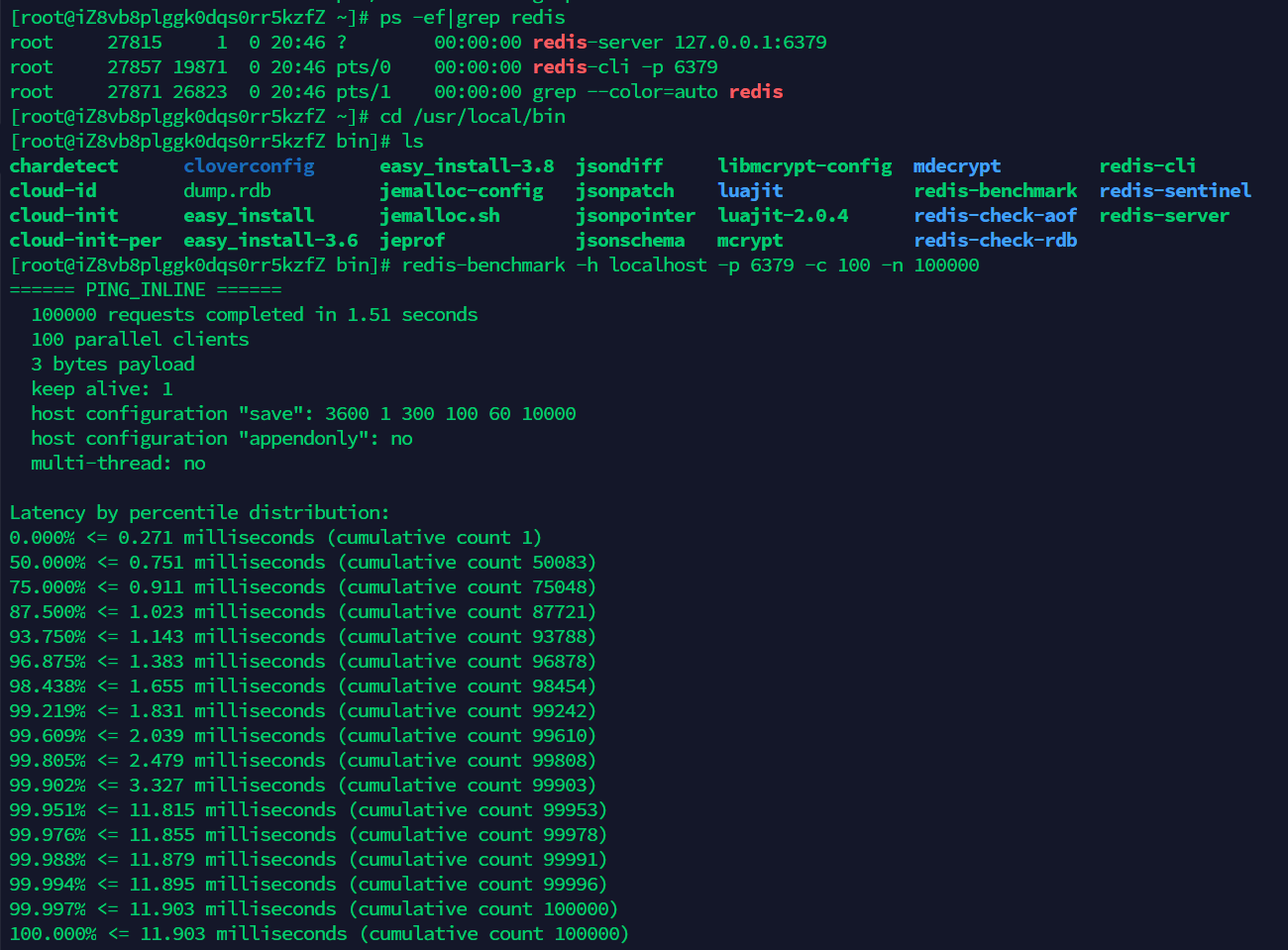Click the 'cd /usr/local/bin' command

473,117
